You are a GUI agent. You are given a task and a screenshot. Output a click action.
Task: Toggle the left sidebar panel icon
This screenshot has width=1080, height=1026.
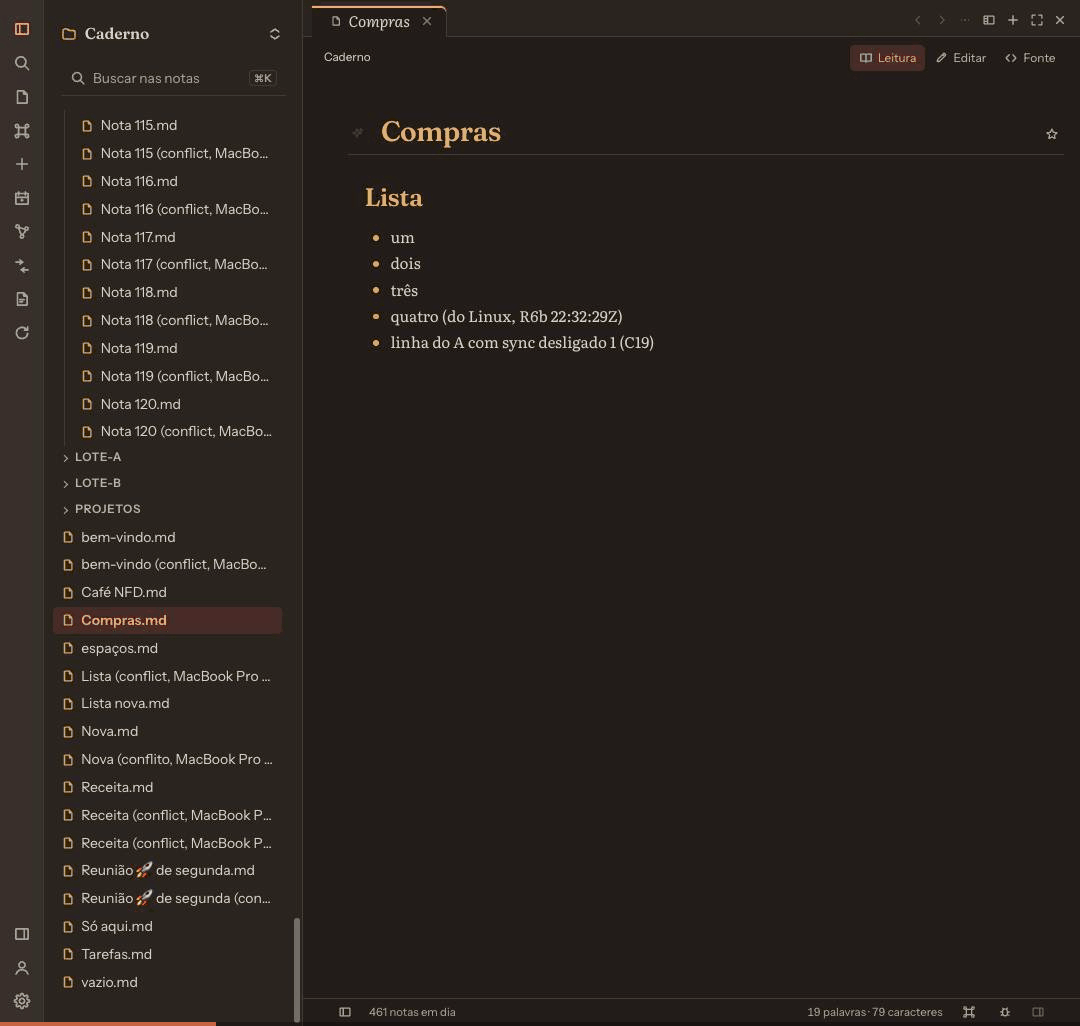[x=22, y=29]
